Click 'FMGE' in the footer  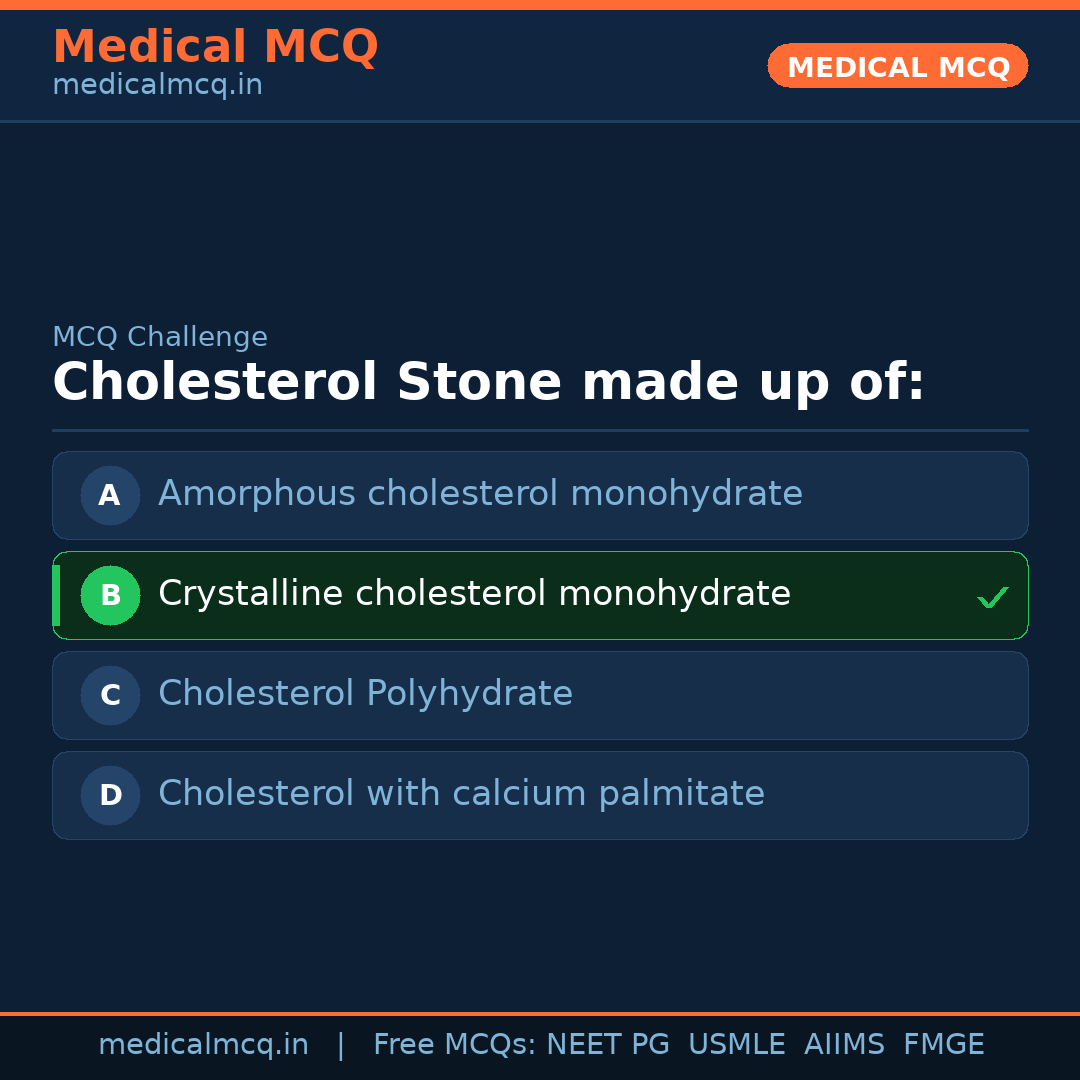[943, 1045]
